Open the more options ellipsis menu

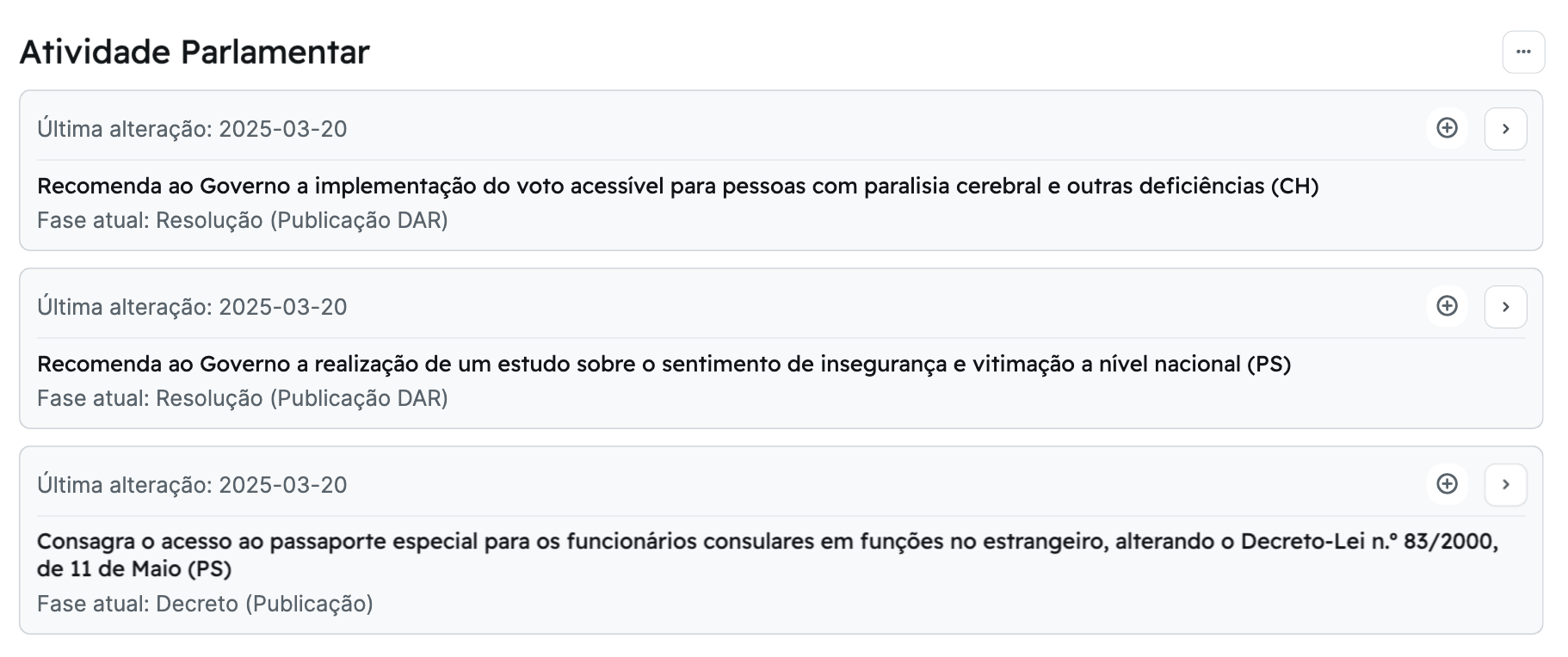point(1523,52)
